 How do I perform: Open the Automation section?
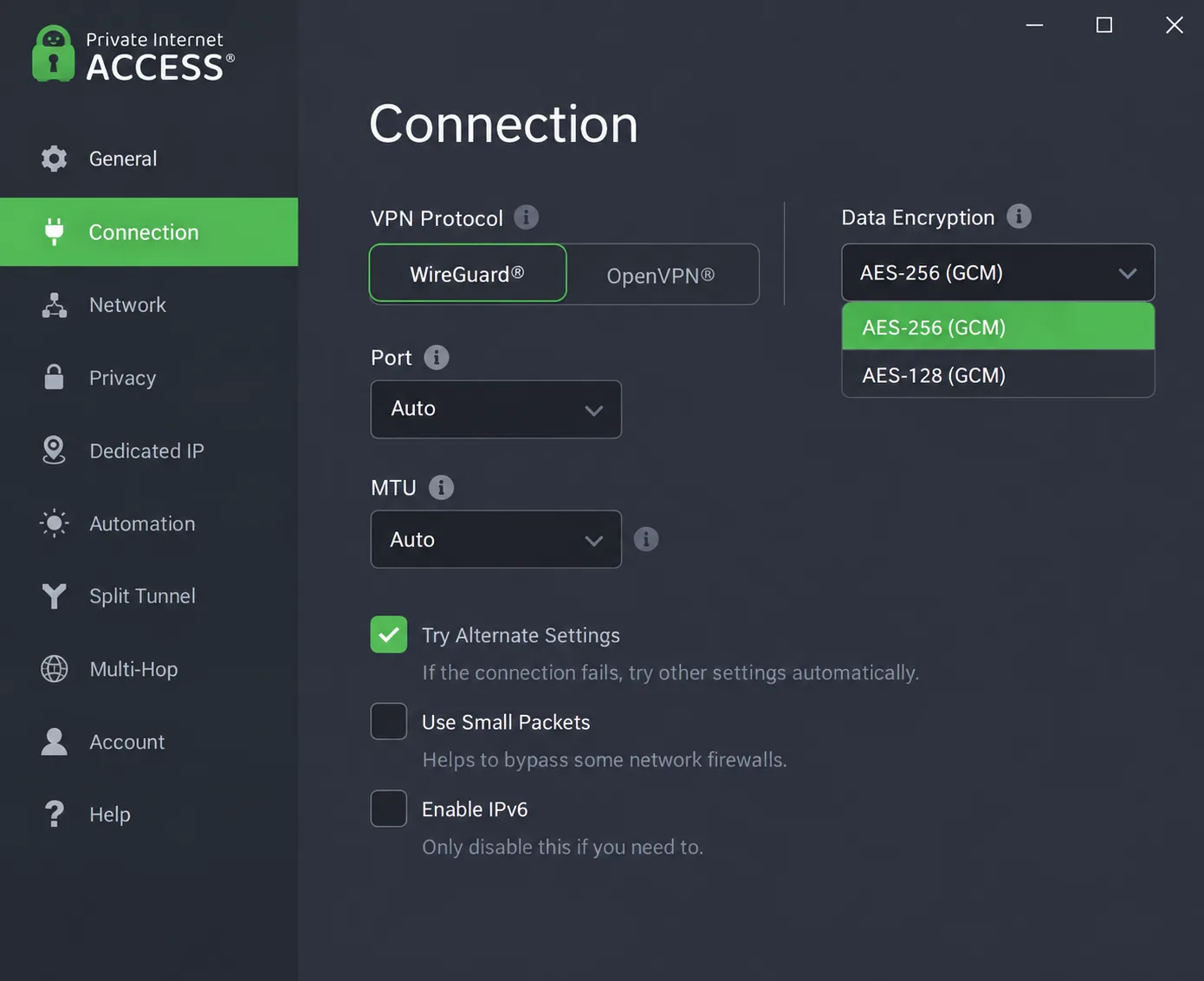point(149,523)
